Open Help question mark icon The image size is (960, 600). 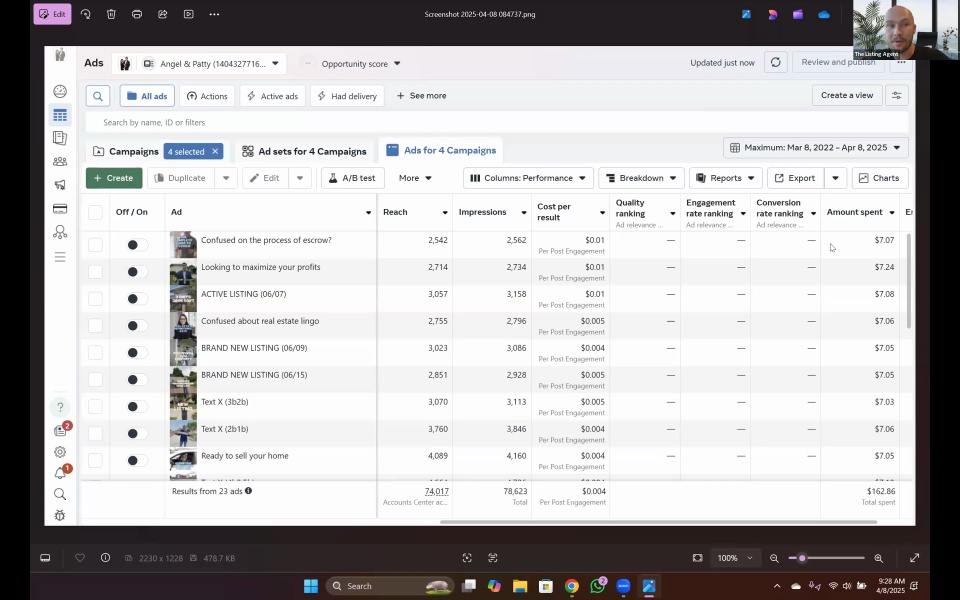(60, 407)
